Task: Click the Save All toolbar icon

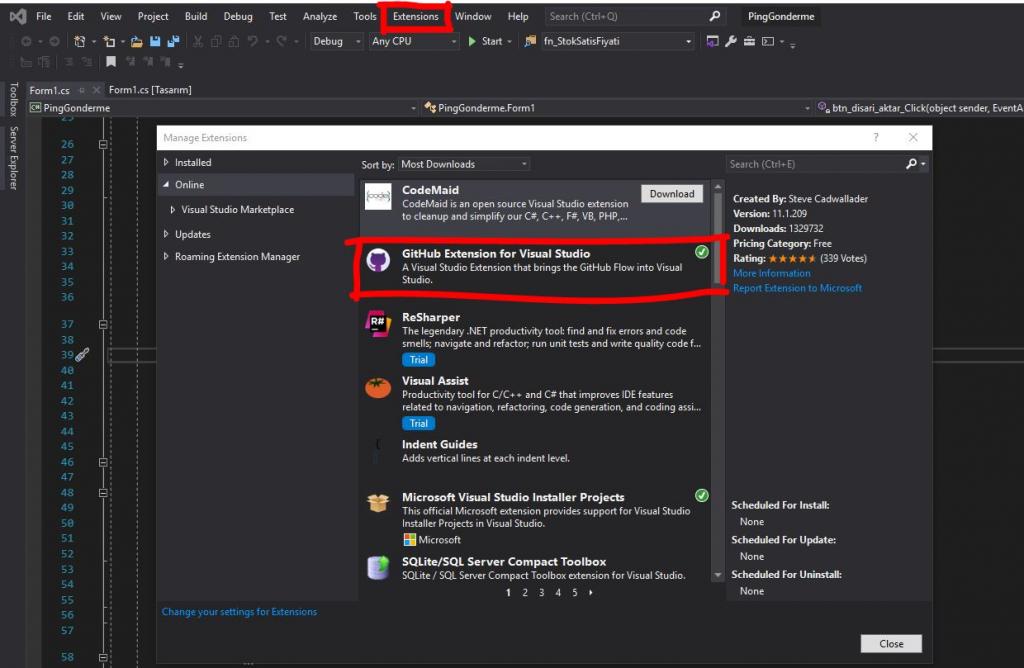Action: coord(173,41)
